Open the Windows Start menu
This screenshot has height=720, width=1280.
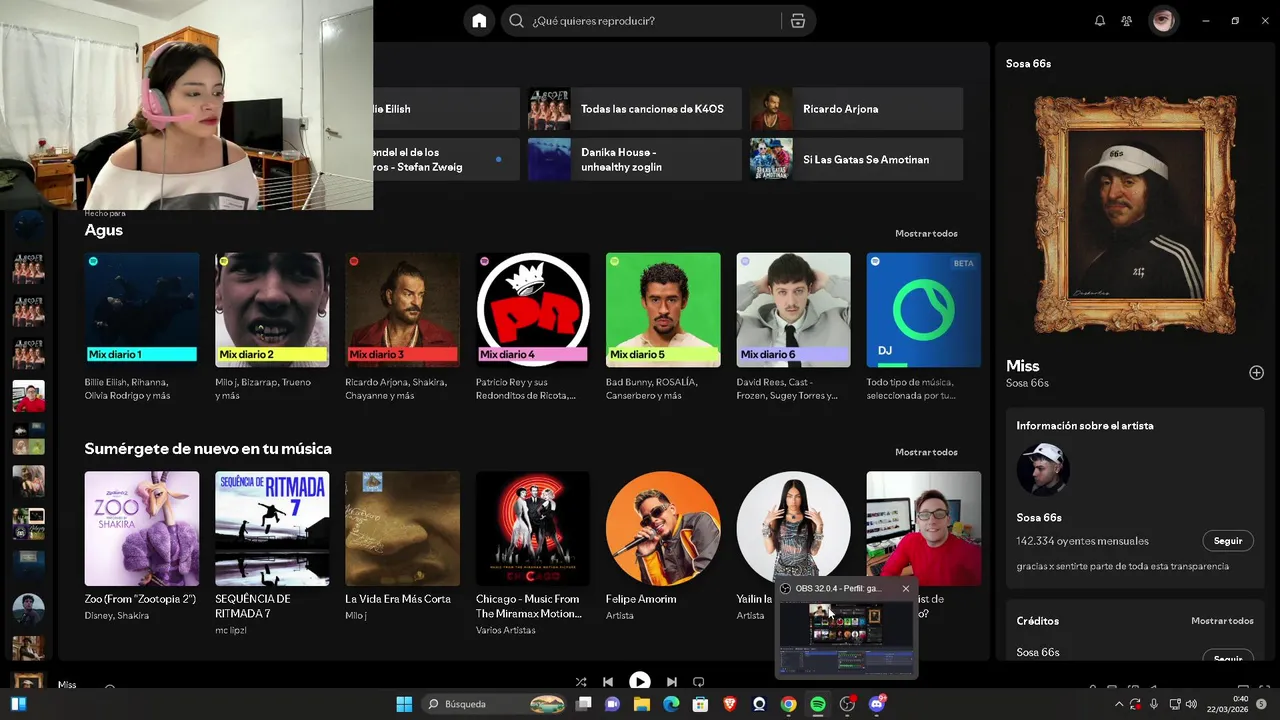point(405,704)
